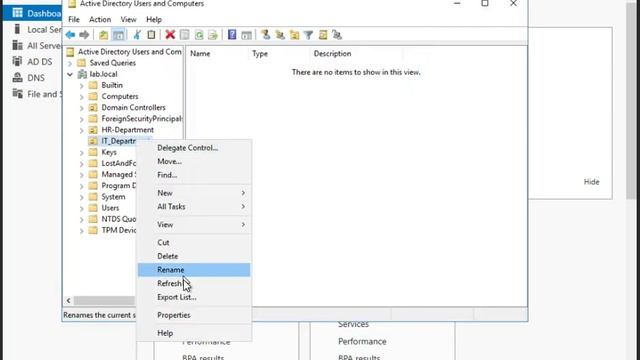Click the red X Delete toolbar icon

pyautogui.click(x=170, y=35)
